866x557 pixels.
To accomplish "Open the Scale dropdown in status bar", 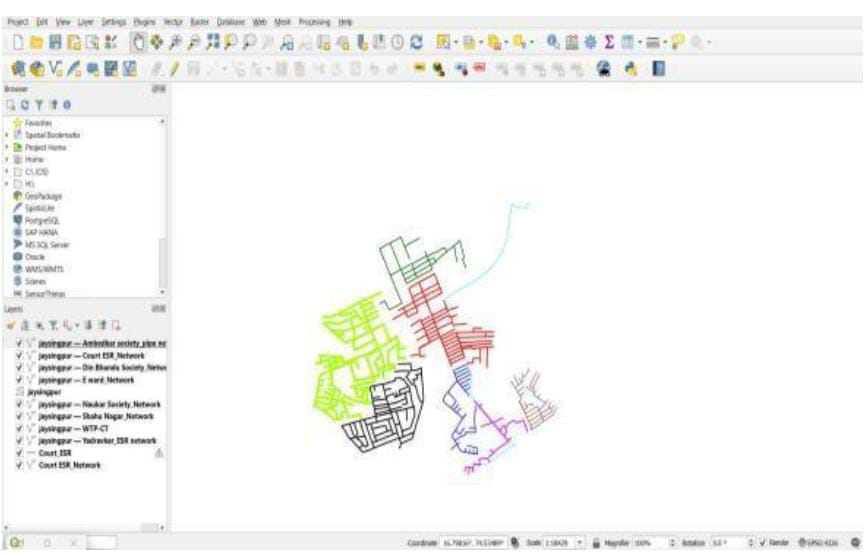I will point(580,547).
